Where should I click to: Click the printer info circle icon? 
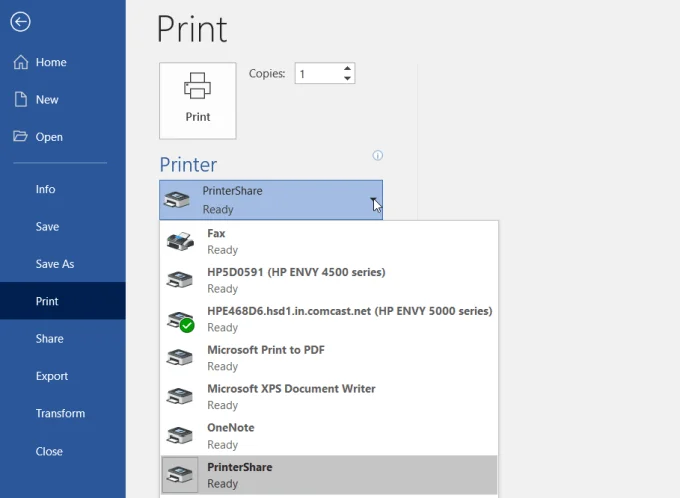[x=378, y=155]
